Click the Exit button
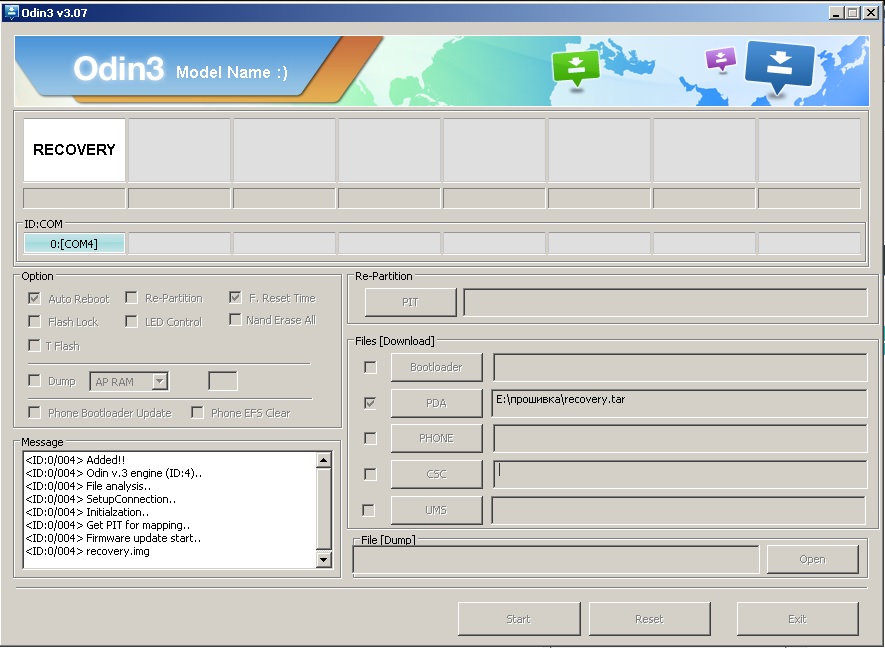This screenshot has width=885, height=648. pos(798,619)
